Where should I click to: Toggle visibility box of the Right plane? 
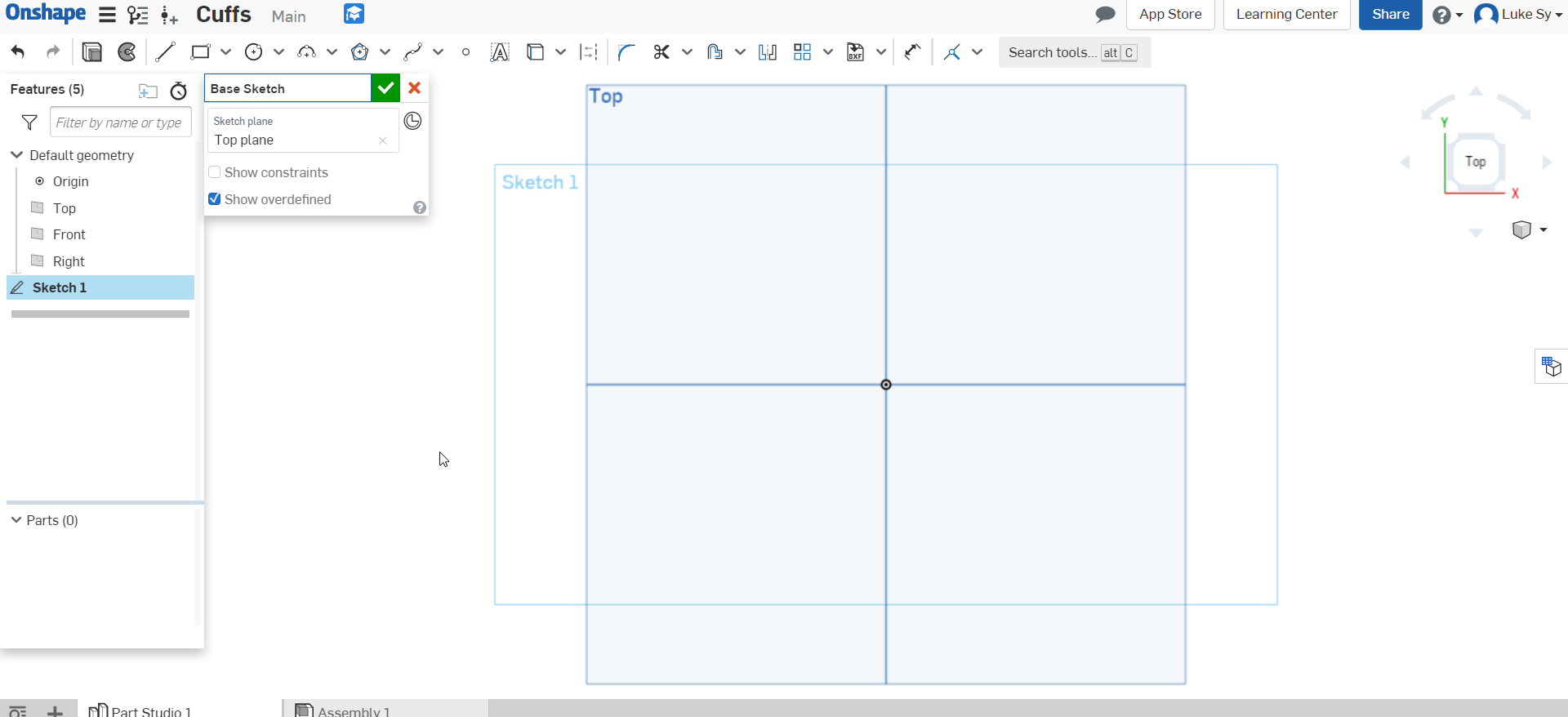(x=37, y=261)
